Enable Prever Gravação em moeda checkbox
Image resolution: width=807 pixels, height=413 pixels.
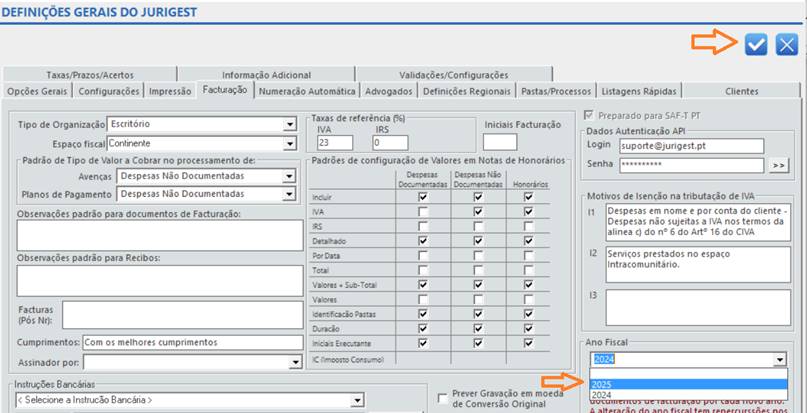tap(443, 398)
